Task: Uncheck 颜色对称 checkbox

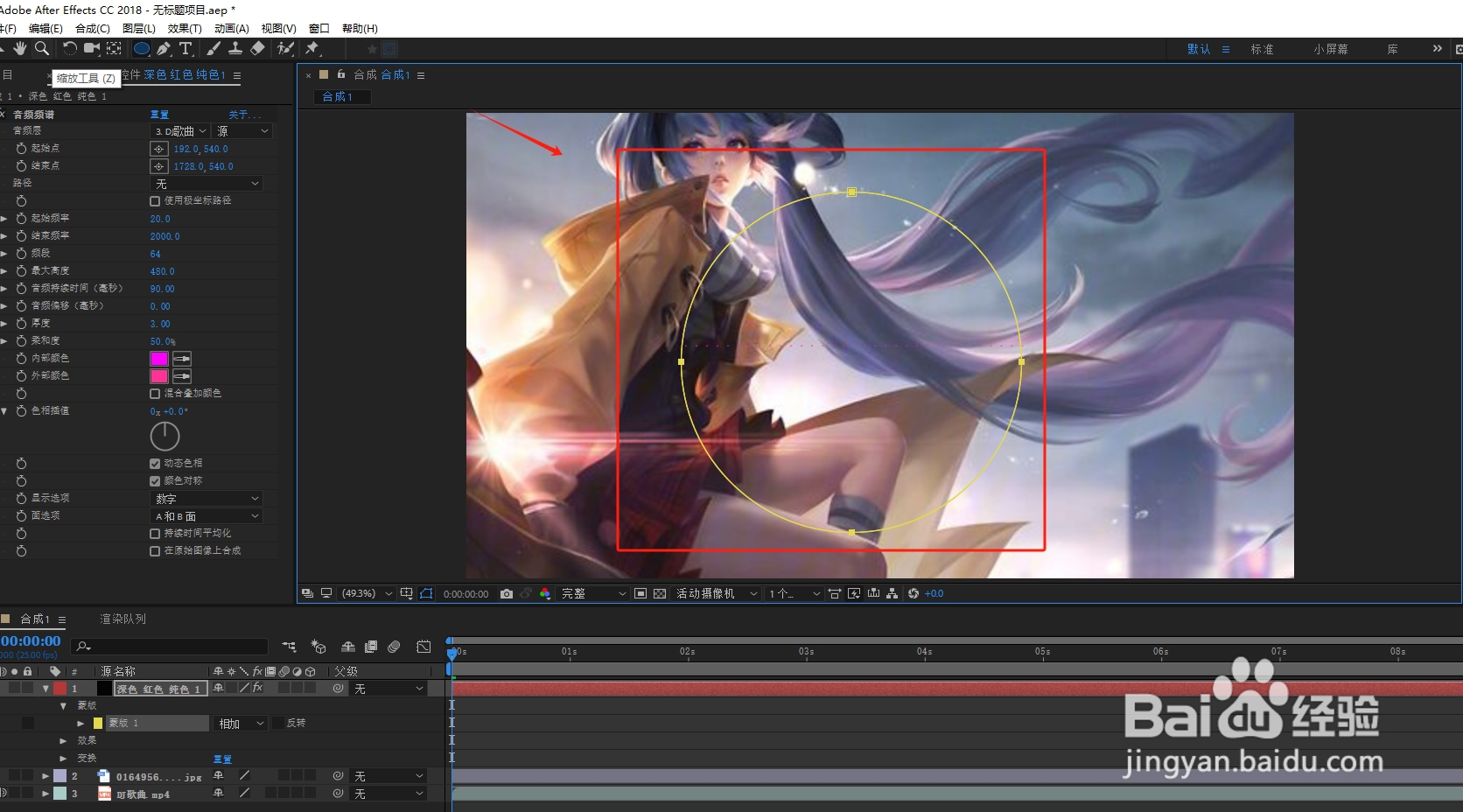Action: 155,481
